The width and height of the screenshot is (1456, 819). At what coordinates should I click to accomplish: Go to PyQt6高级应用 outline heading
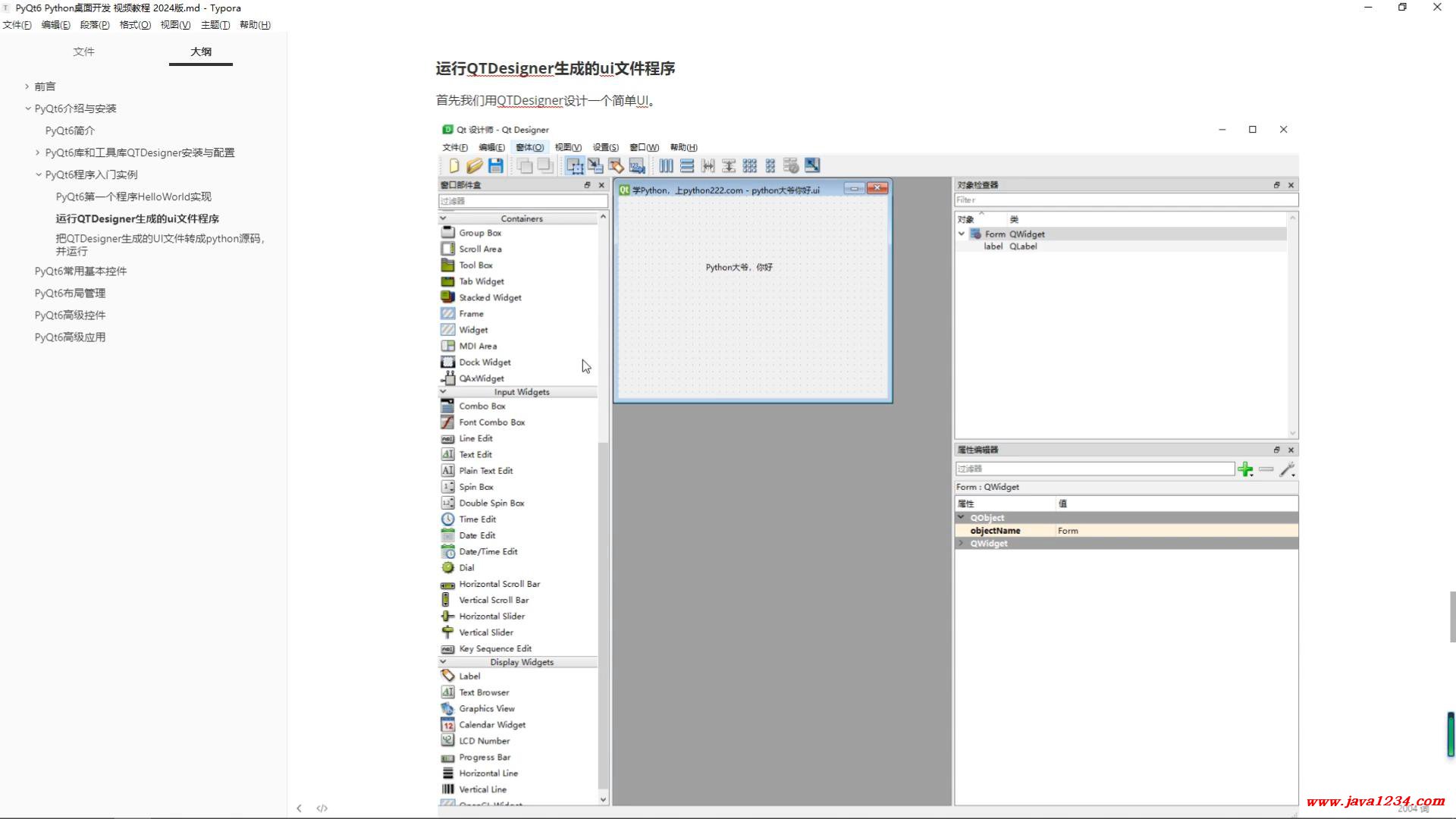(x=70, y=337)
